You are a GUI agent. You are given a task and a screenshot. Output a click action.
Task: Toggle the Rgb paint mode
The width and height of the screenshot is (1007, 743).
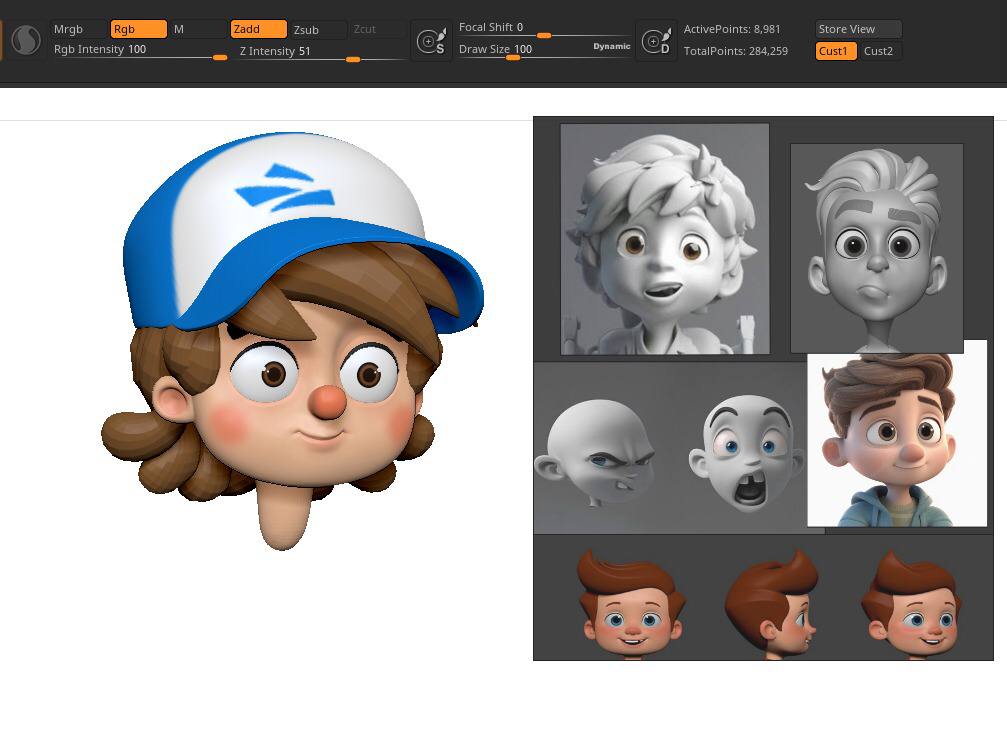coord(138,29)
